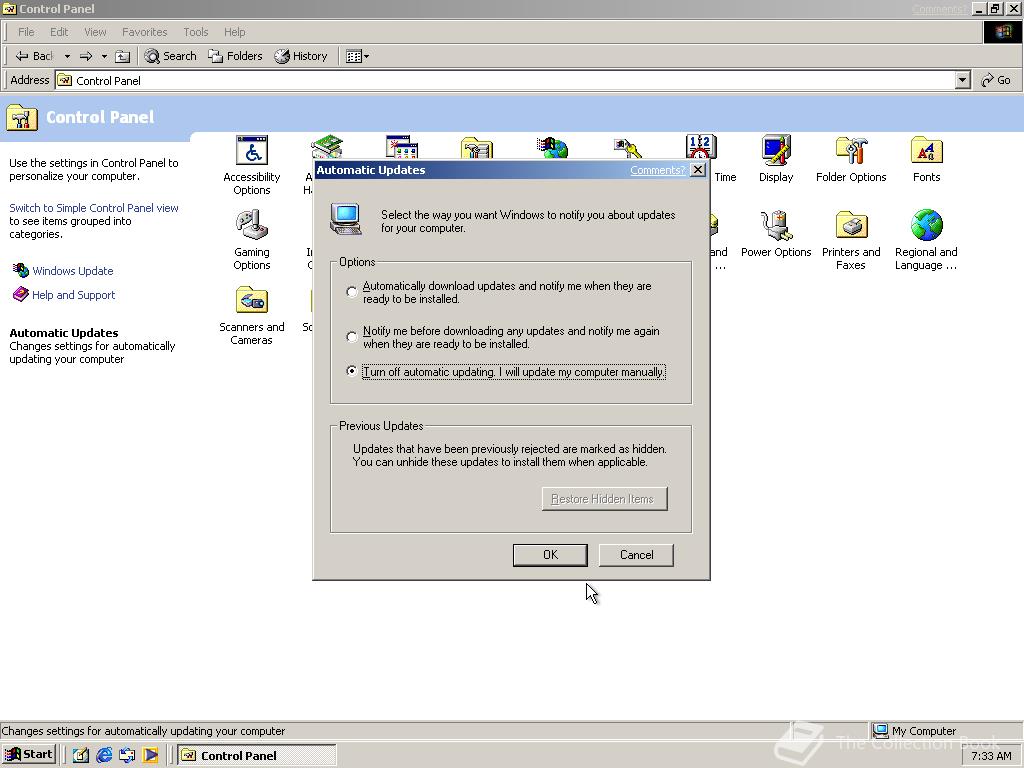1024x768 pixels.
Task: Click the Restore Hidden Items button
Action: coord(605,499)
